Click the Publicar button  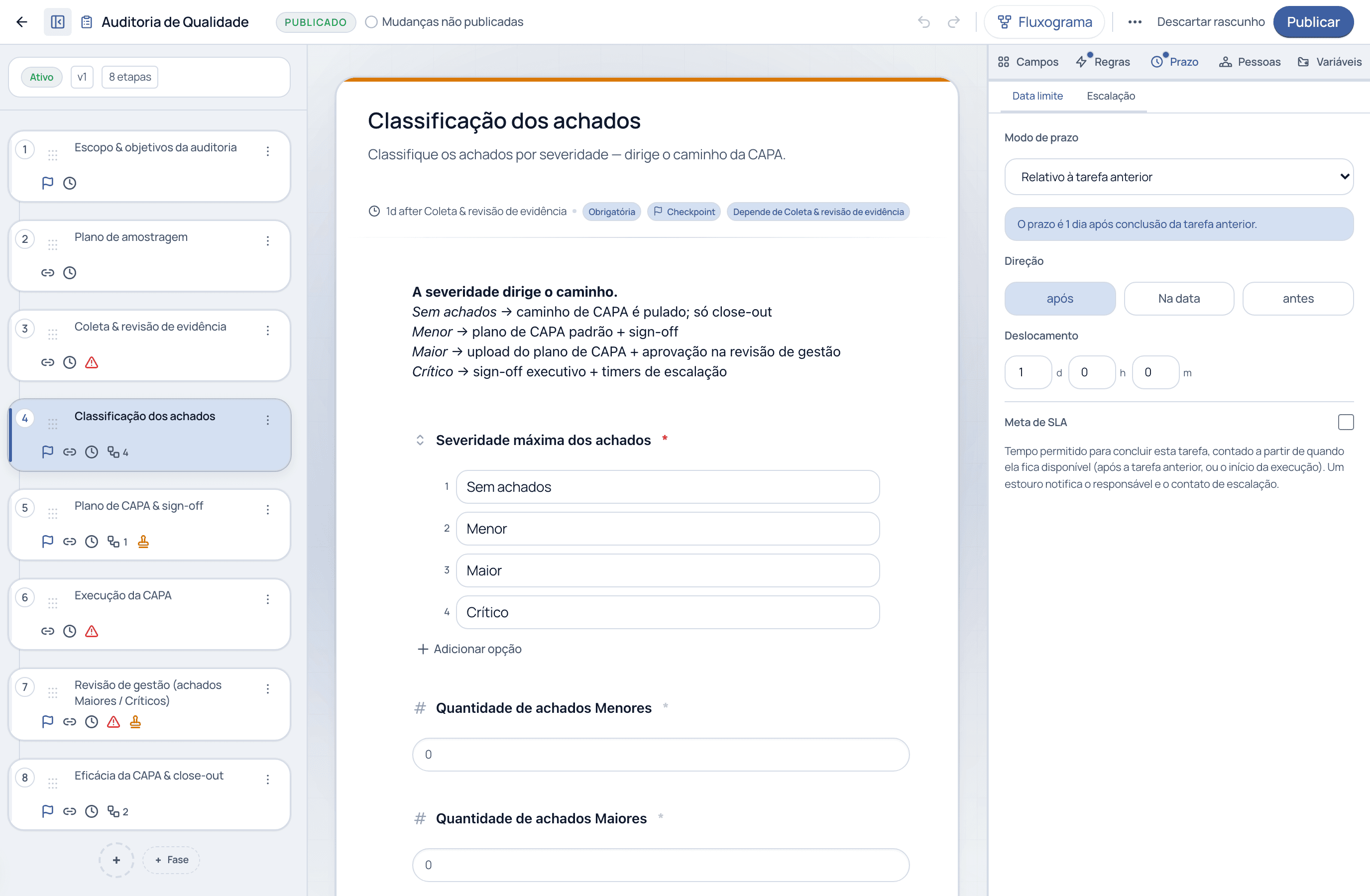pos(1313,22)
